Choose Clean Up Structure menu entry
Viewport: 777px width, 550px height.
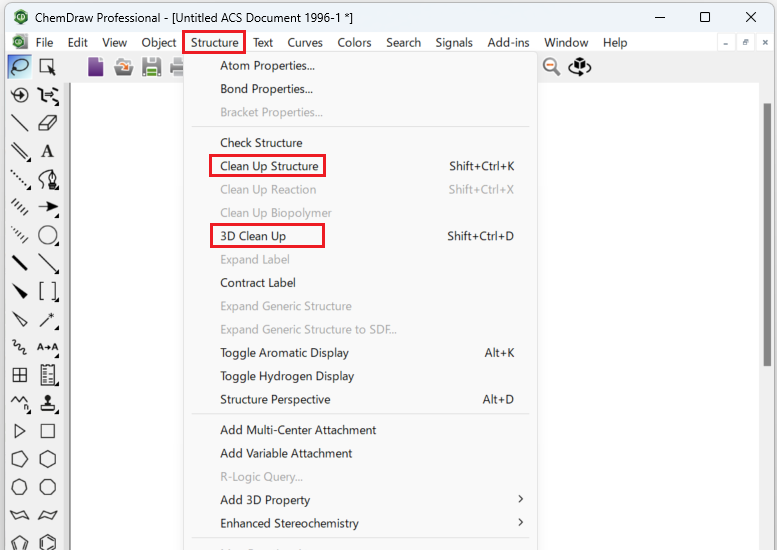pos(269,166)
